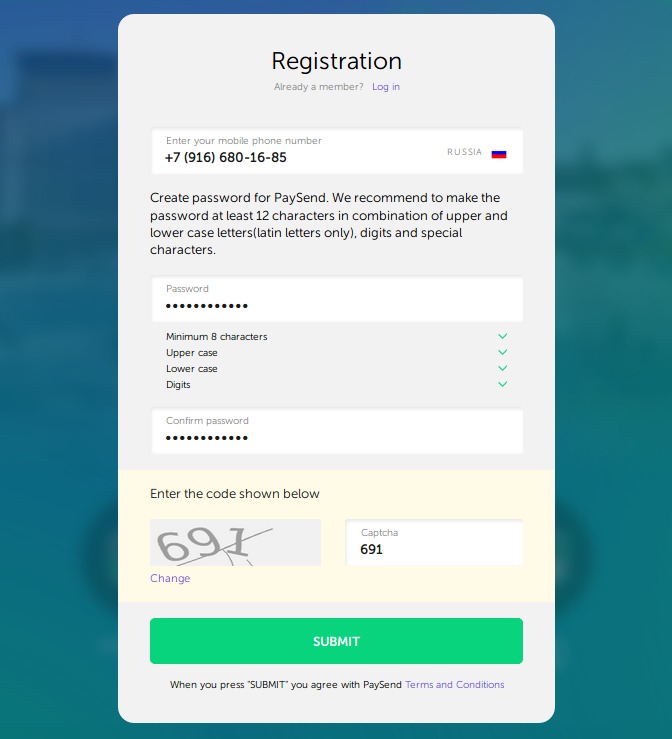Image resolution: width=672 pixels, height=739 pixels.
Task: Focus the mobile phone number field
Action: click(336, 151)
